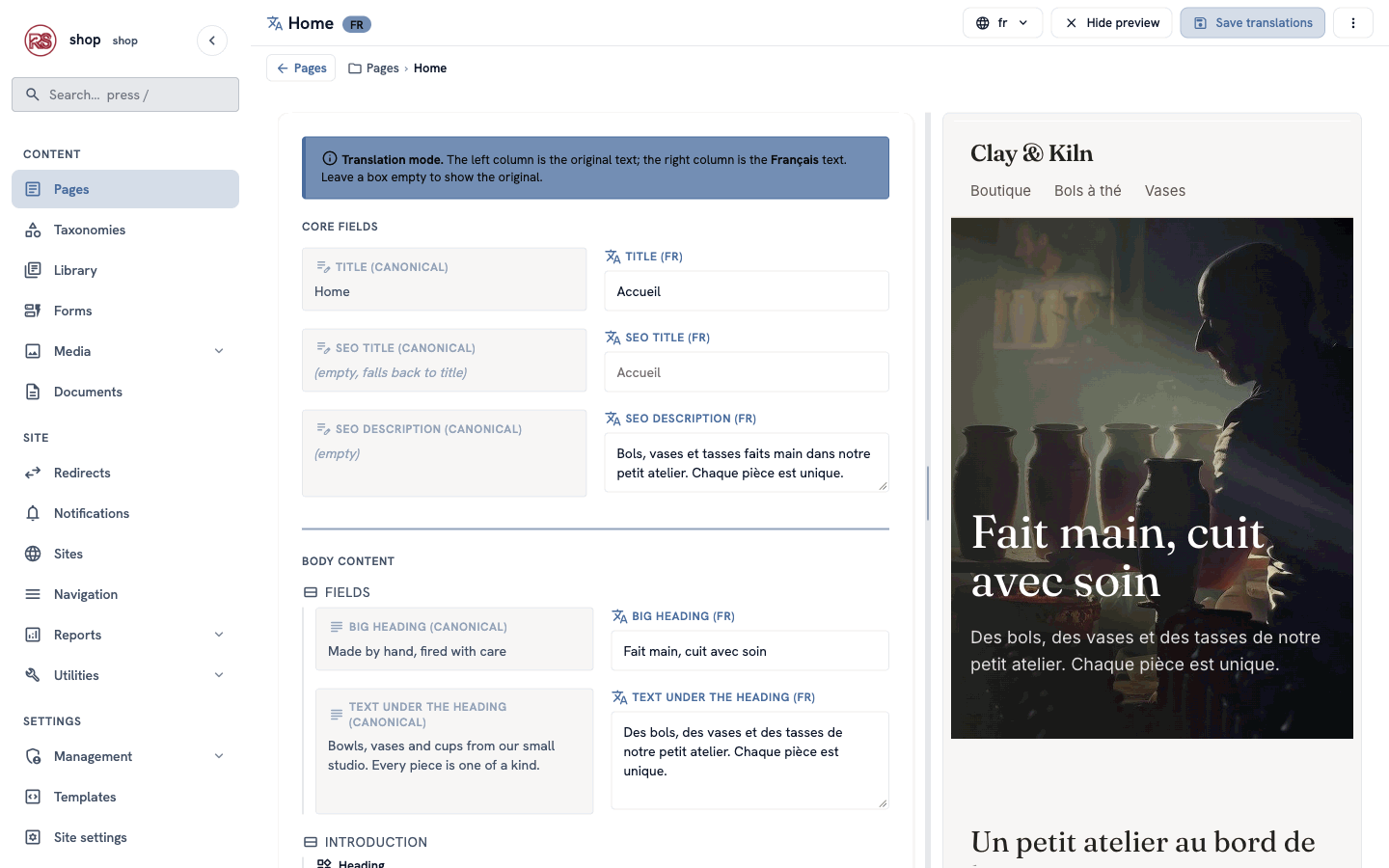Screen dimensions: 1389x868
Task: Open Boutique link in the preview
Action: click(x=1000, y=191)
